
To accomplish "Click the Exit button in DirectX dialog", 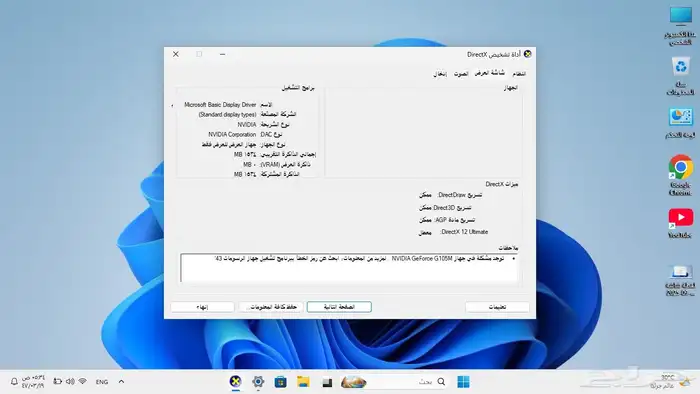I will pos(202,307).
